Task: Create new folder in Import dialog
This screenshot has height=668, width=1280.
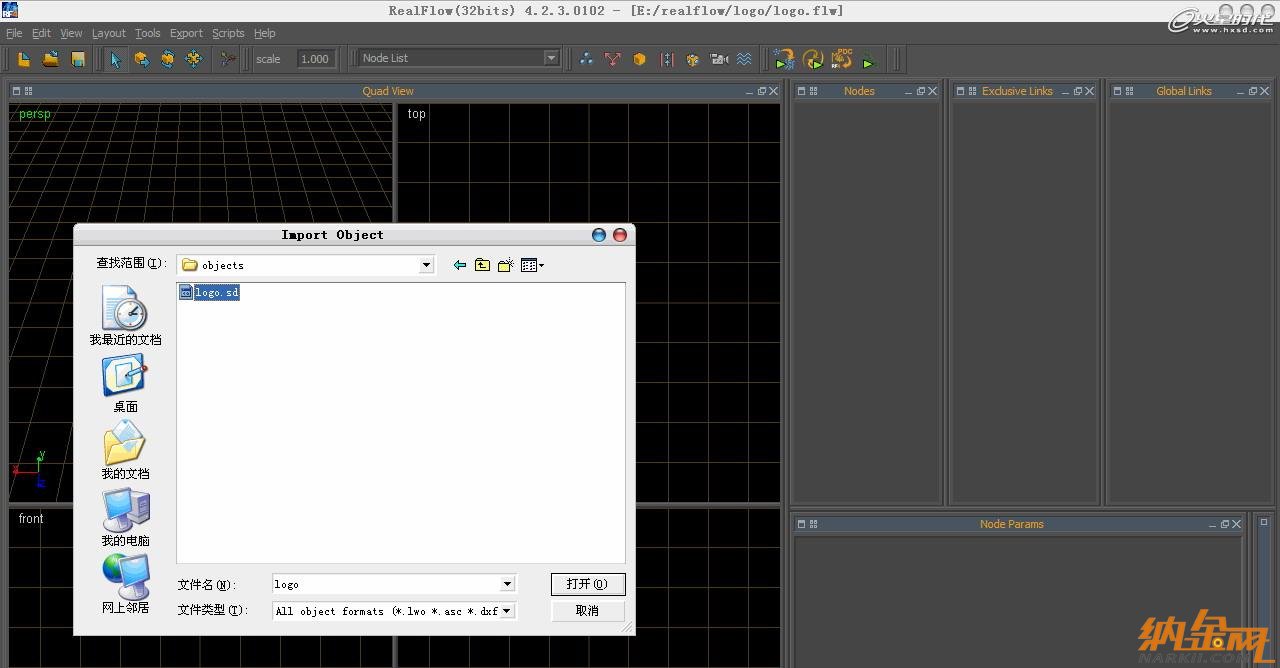Action: (x=506, y=265)
